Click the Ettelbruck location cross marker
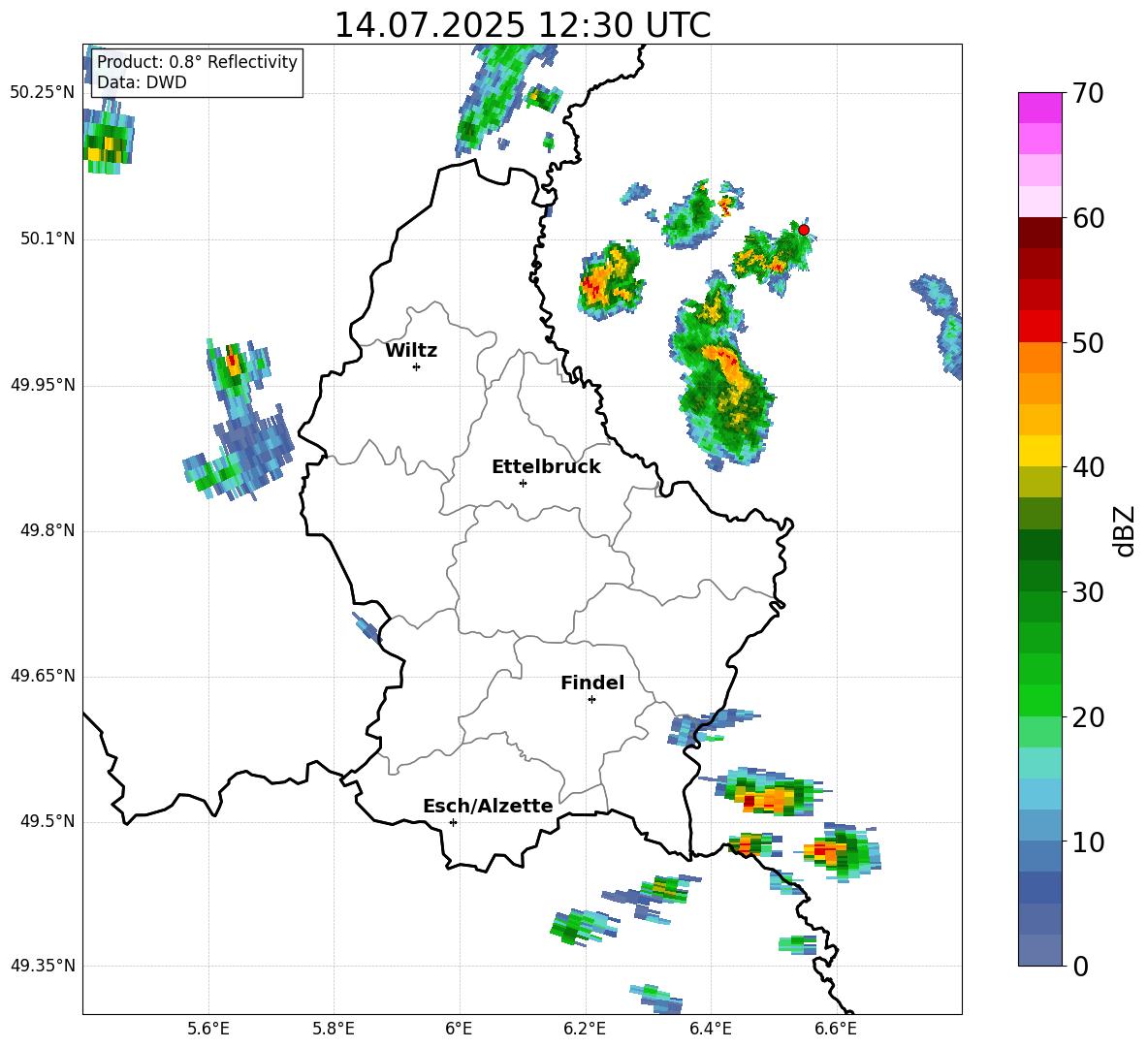Viewport: 1148px width, 1048px height. [x=523, y=483]
